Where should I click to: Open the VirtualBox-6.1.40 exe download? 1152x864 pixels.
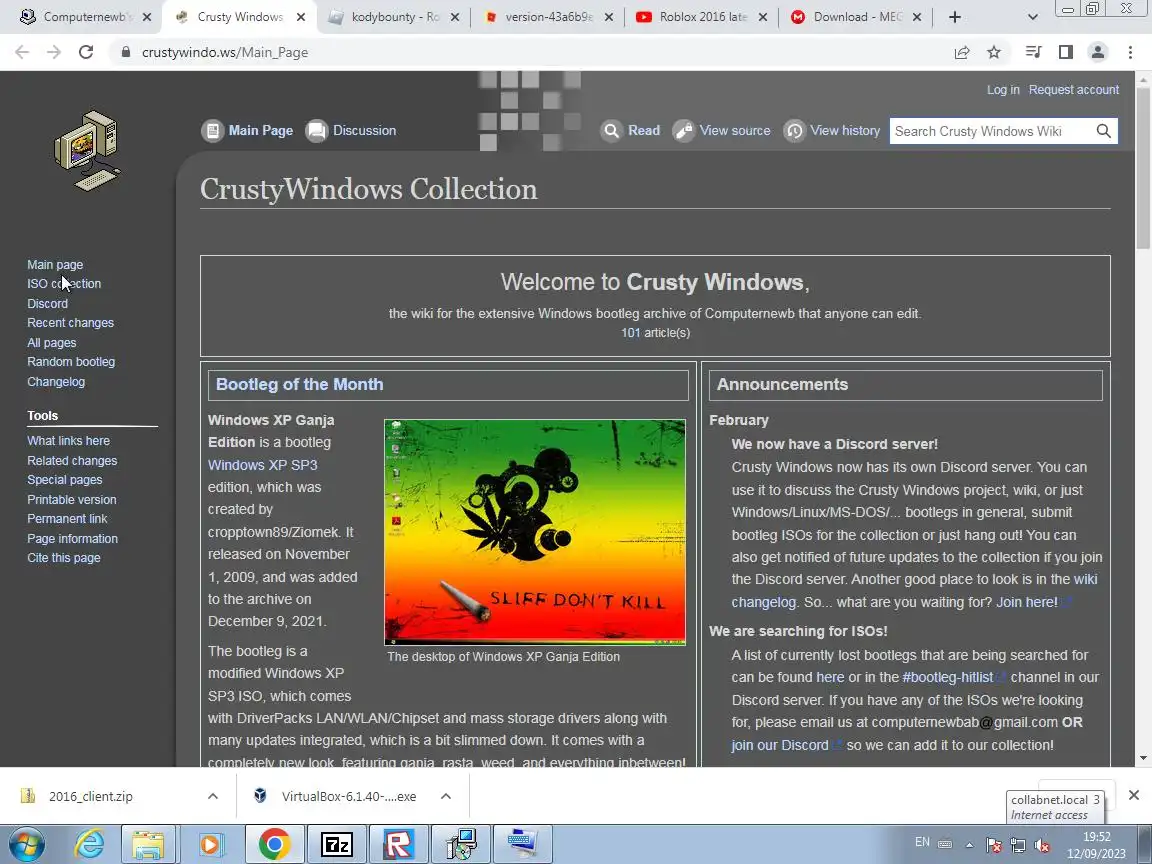tap(349, 796)
